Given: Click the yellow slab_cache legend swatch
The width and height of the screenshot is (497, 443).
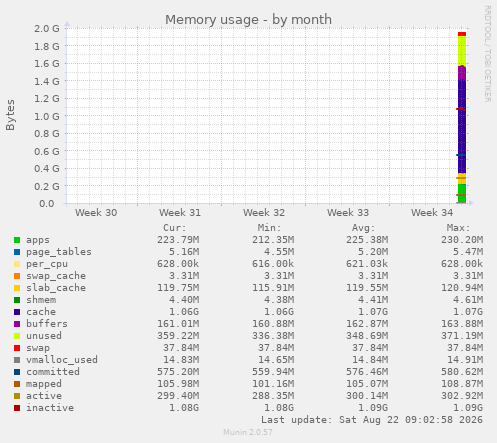Looking at the screenshot, I should [17, 288].
